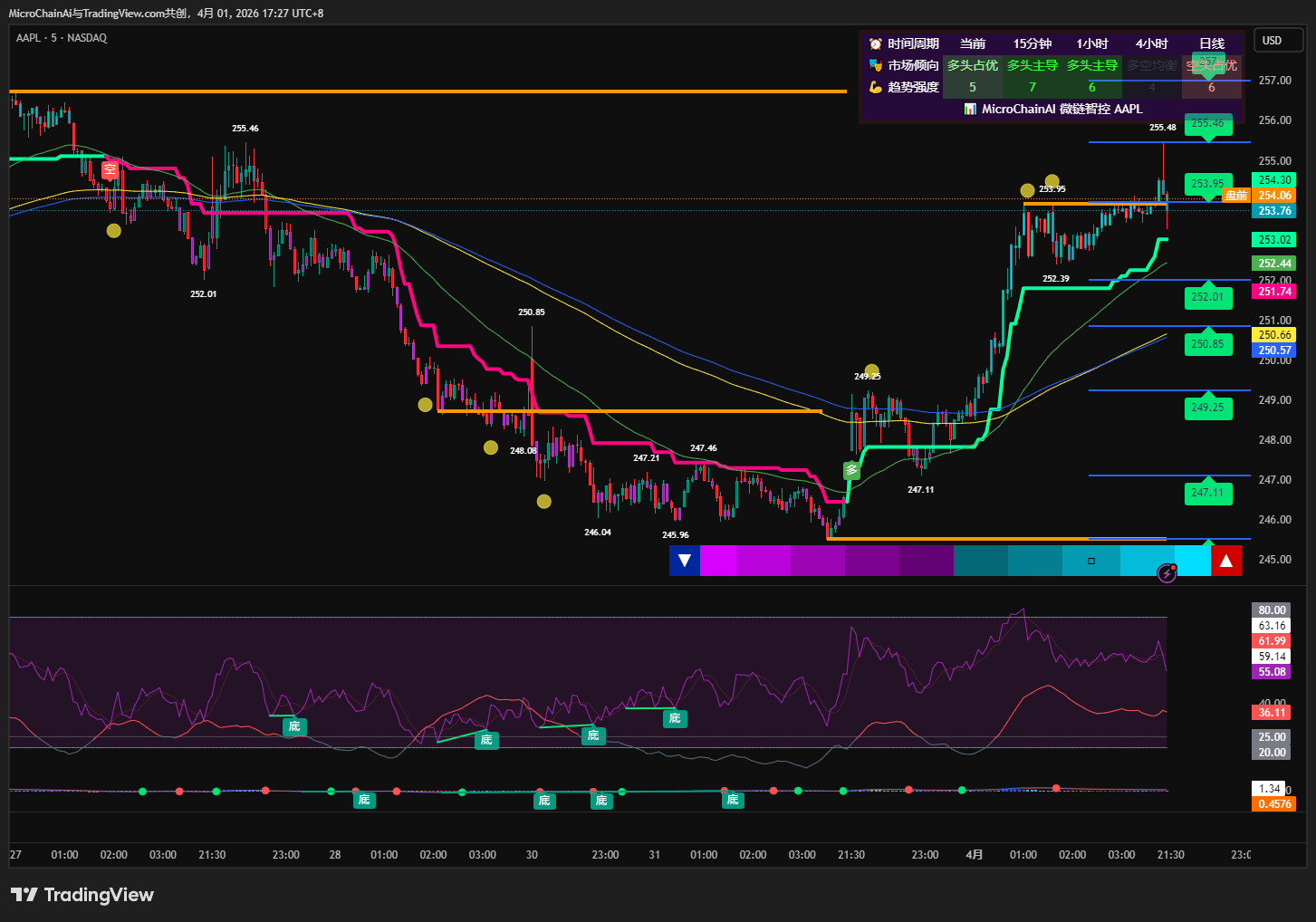This screenshot has height=922, width=1316.
Task: Click the 254.06 orange price label
Action: tap(1275, 196)
